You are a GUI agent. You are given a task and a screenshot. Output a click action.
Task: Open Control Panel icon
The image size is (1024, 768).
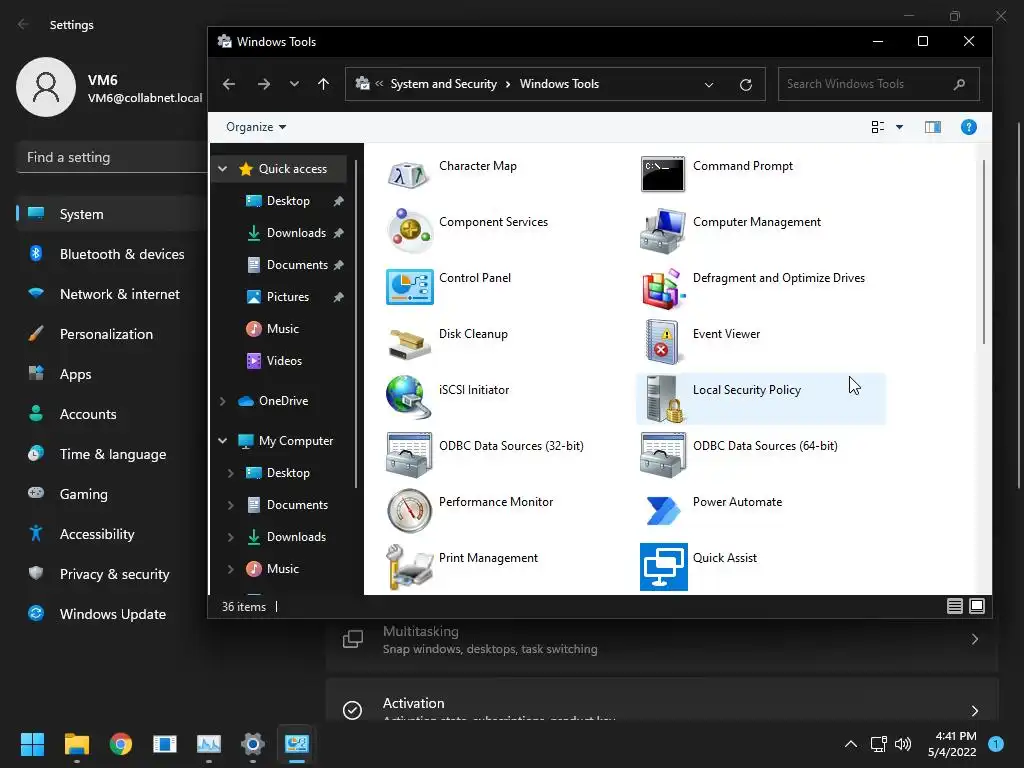point(409,287)
